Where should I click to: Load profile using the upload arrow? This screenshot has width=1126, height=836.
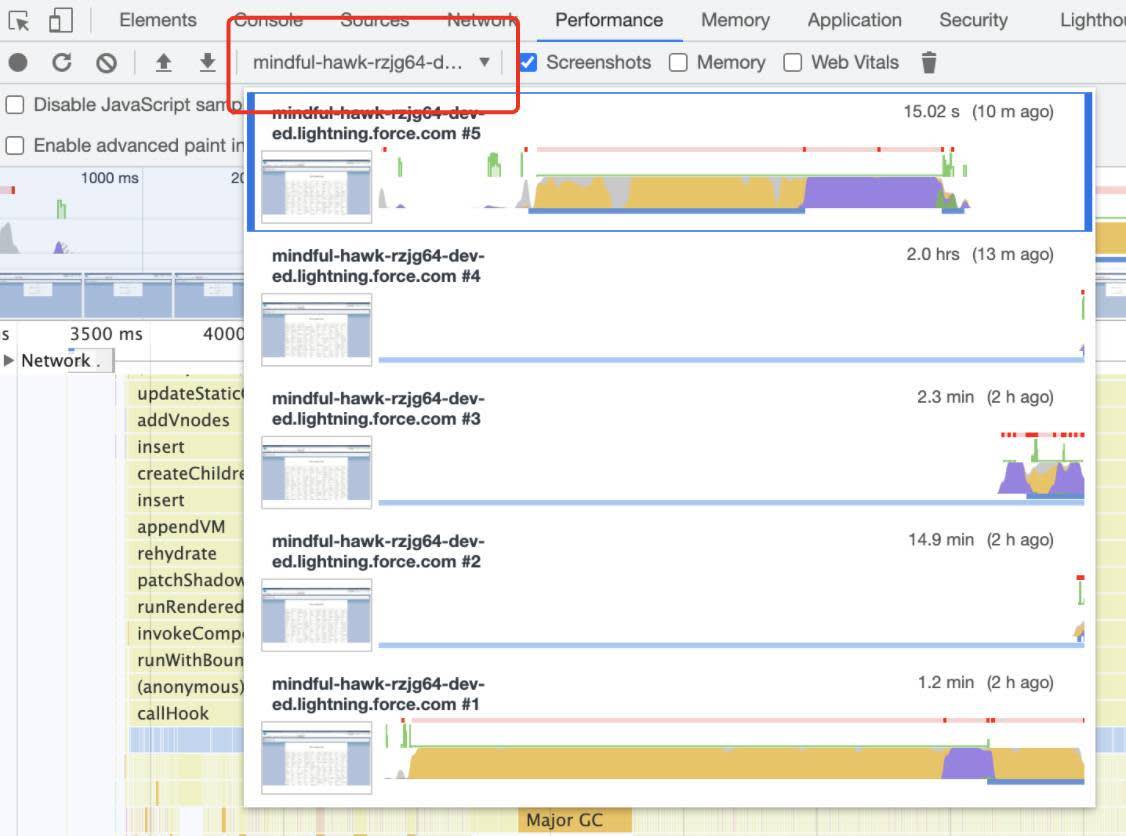164,63
